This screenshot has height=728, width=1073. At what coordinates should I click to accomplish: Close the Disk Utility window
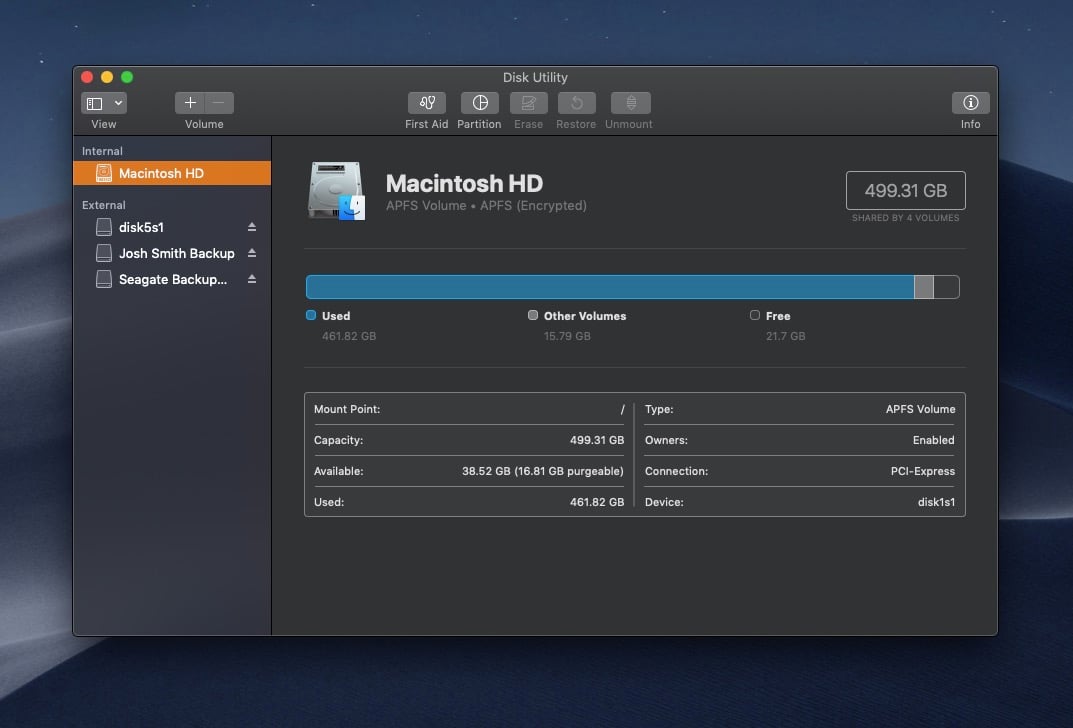87,77
